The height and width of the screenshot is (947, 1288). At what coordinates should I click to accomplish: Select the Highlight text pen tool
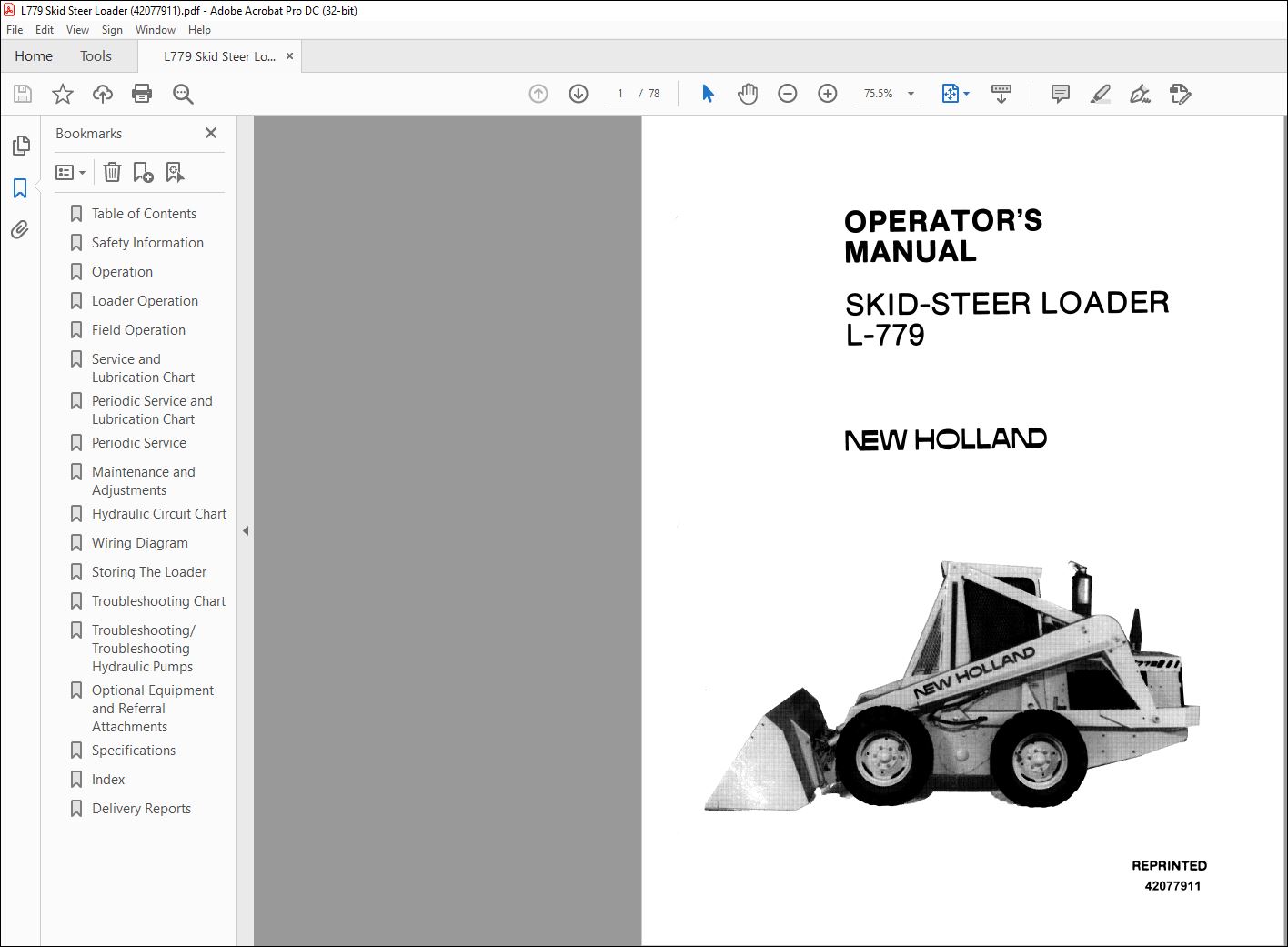tap(1101, 94)
